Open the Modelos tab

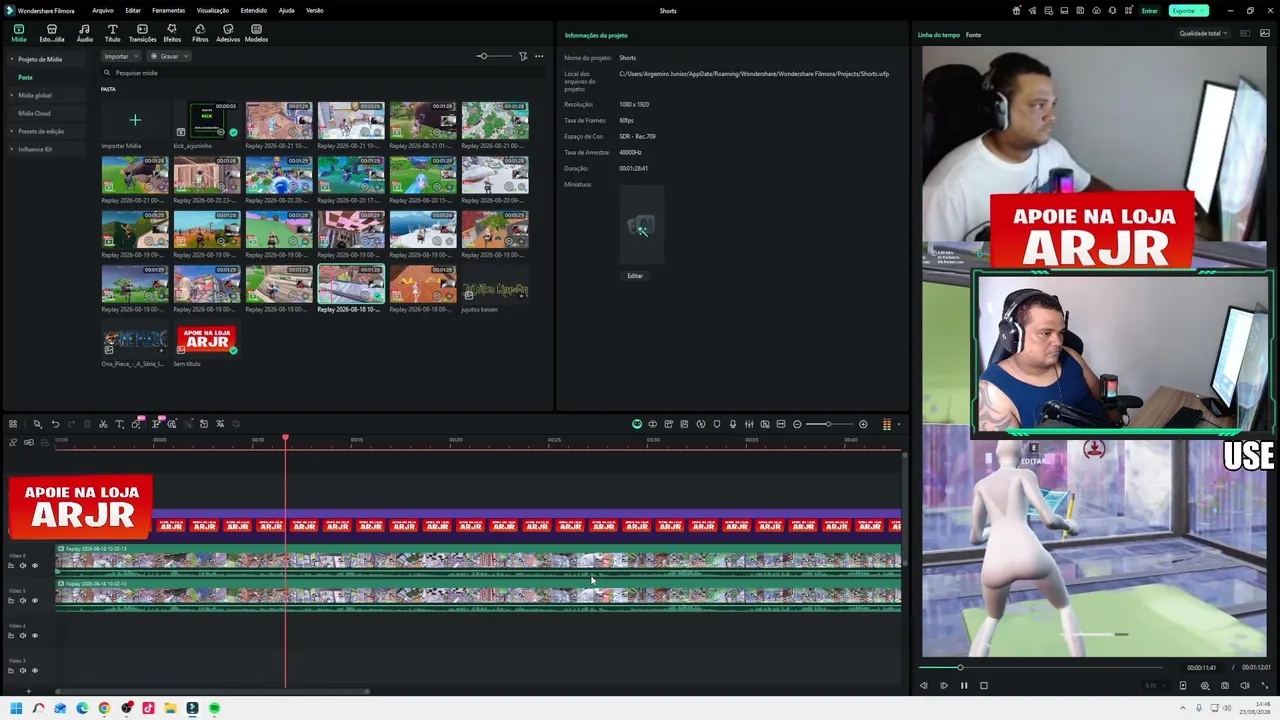(256, 33)
